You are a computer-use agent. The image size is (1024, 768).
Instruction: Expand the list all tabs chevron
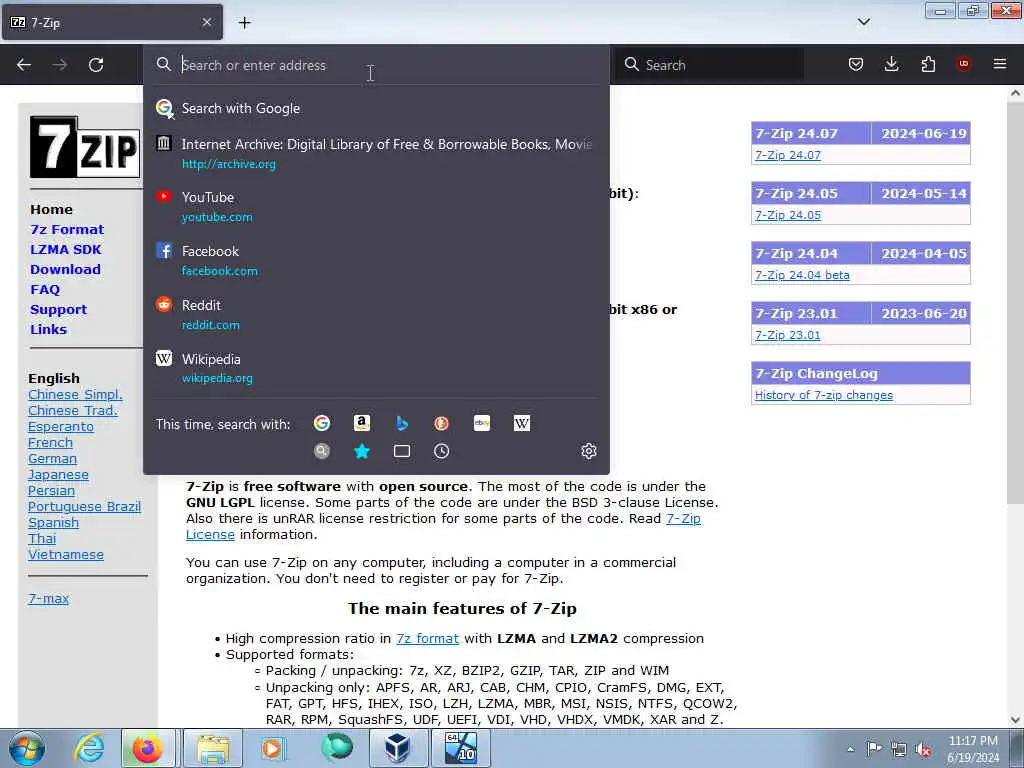863,22
